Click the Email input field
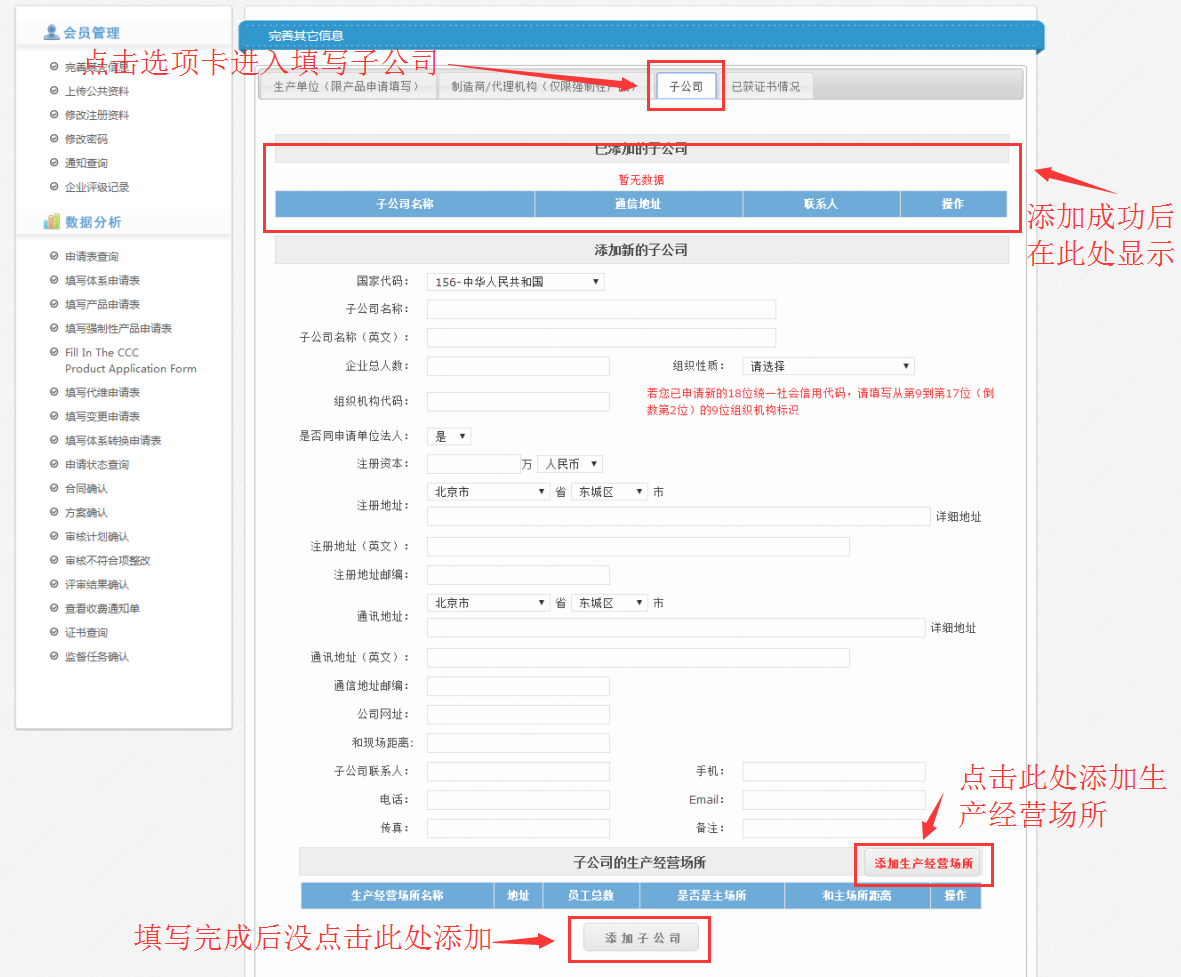Screen dimensions: 1181x977 [833, 800]
